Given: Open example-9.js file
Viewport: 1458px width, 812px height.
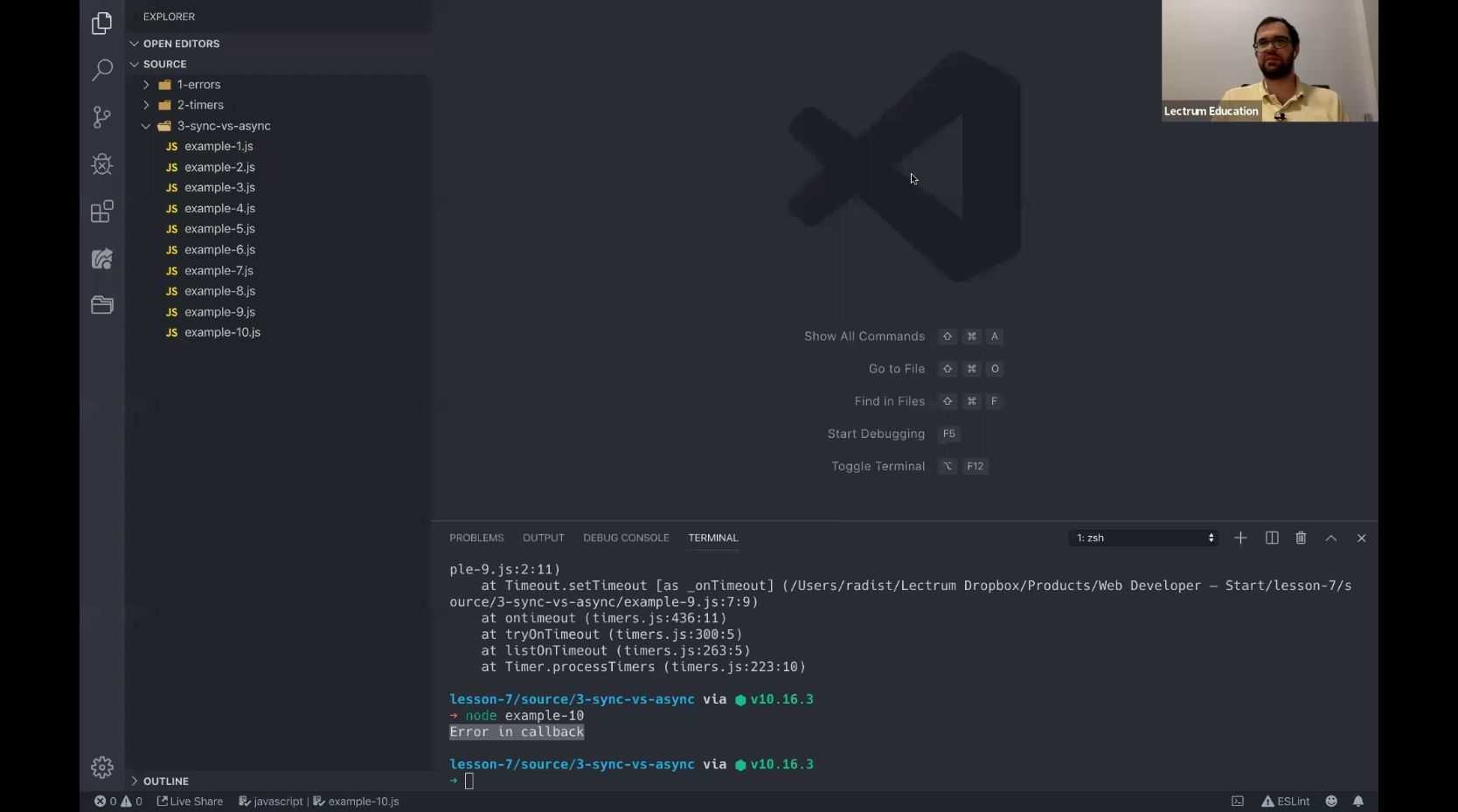Looking at the screenshot, I should pos(278,312).
